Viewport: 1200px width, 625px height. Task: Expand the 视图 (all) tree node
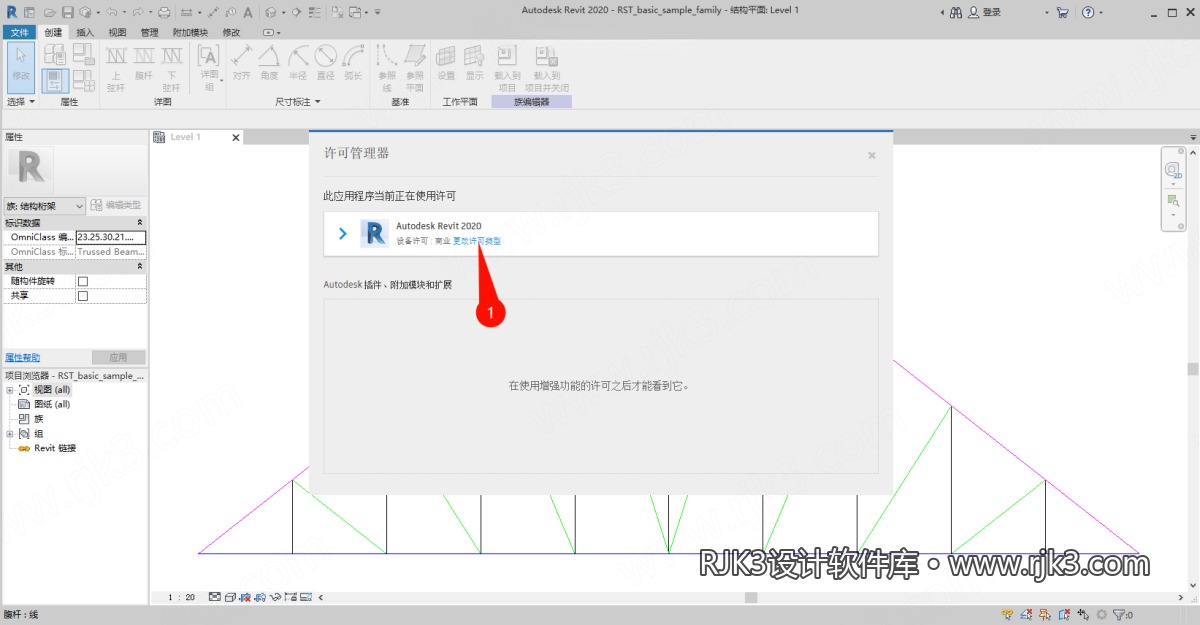point(10,390)
